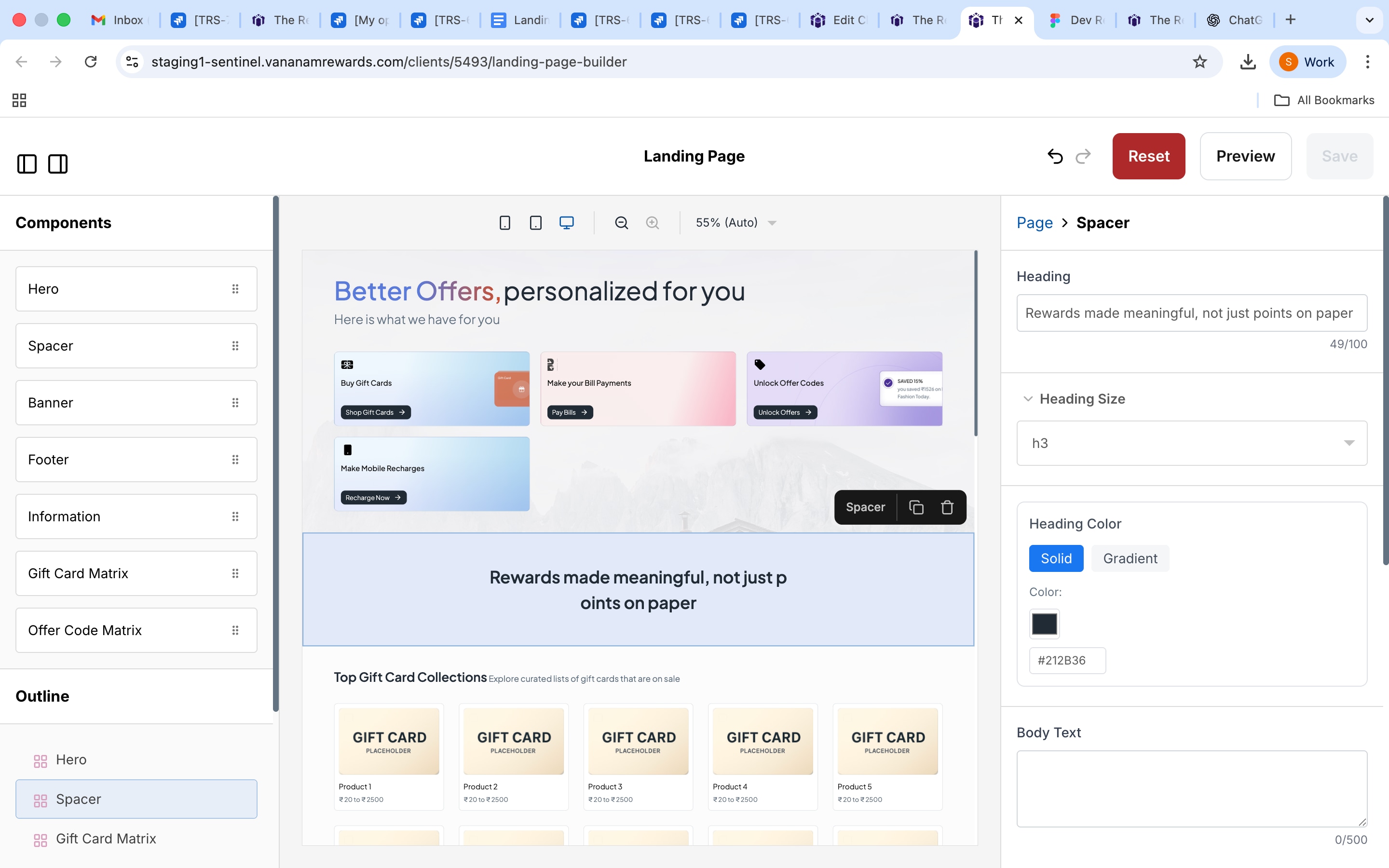Select Gift Card Matrix in Outline
Image resolution: width=1389 pixels, height=868 pixels.
[106, 839]
